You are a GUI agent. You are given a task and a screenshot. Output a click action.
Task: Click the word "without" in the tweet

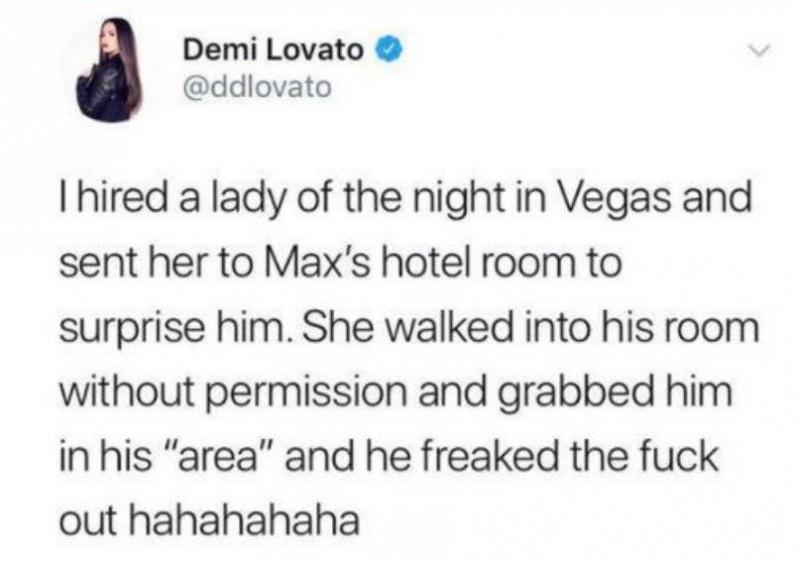[x=127, y=392]
